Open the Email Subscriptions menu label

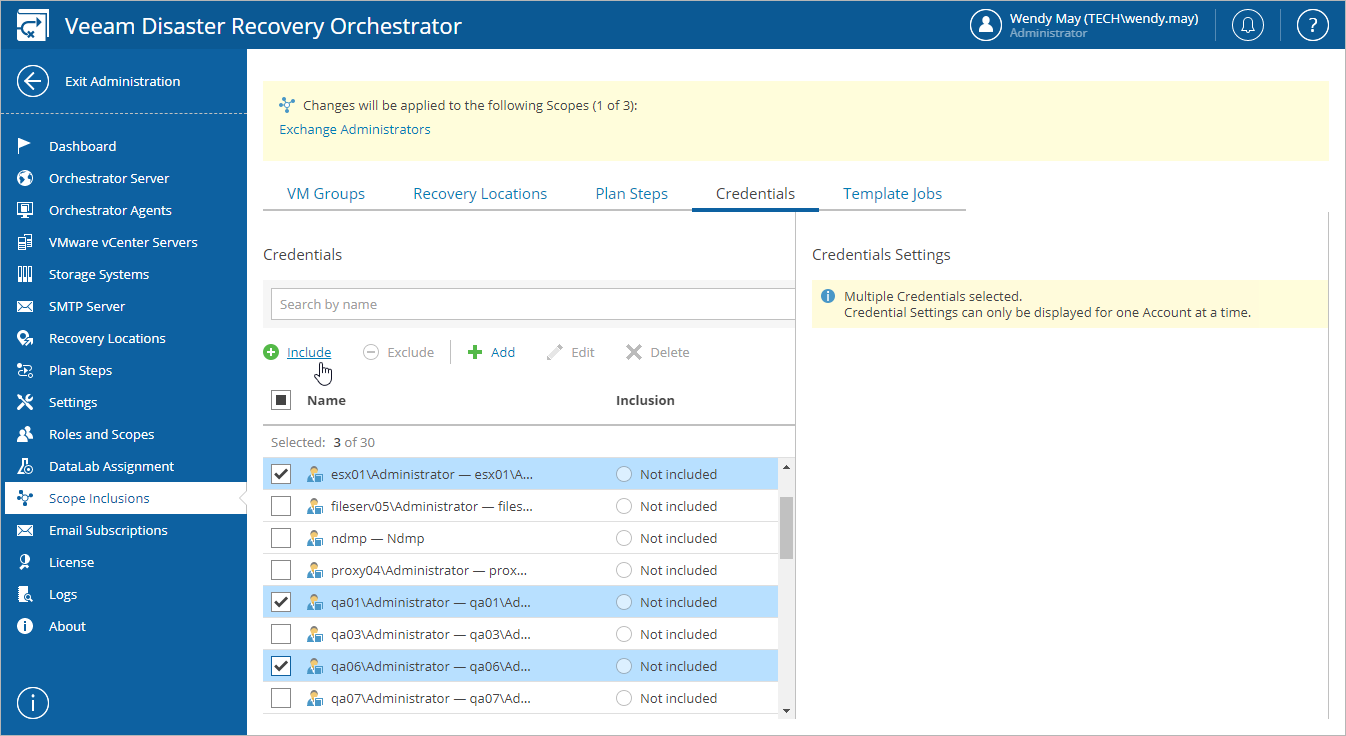[108, 530]
